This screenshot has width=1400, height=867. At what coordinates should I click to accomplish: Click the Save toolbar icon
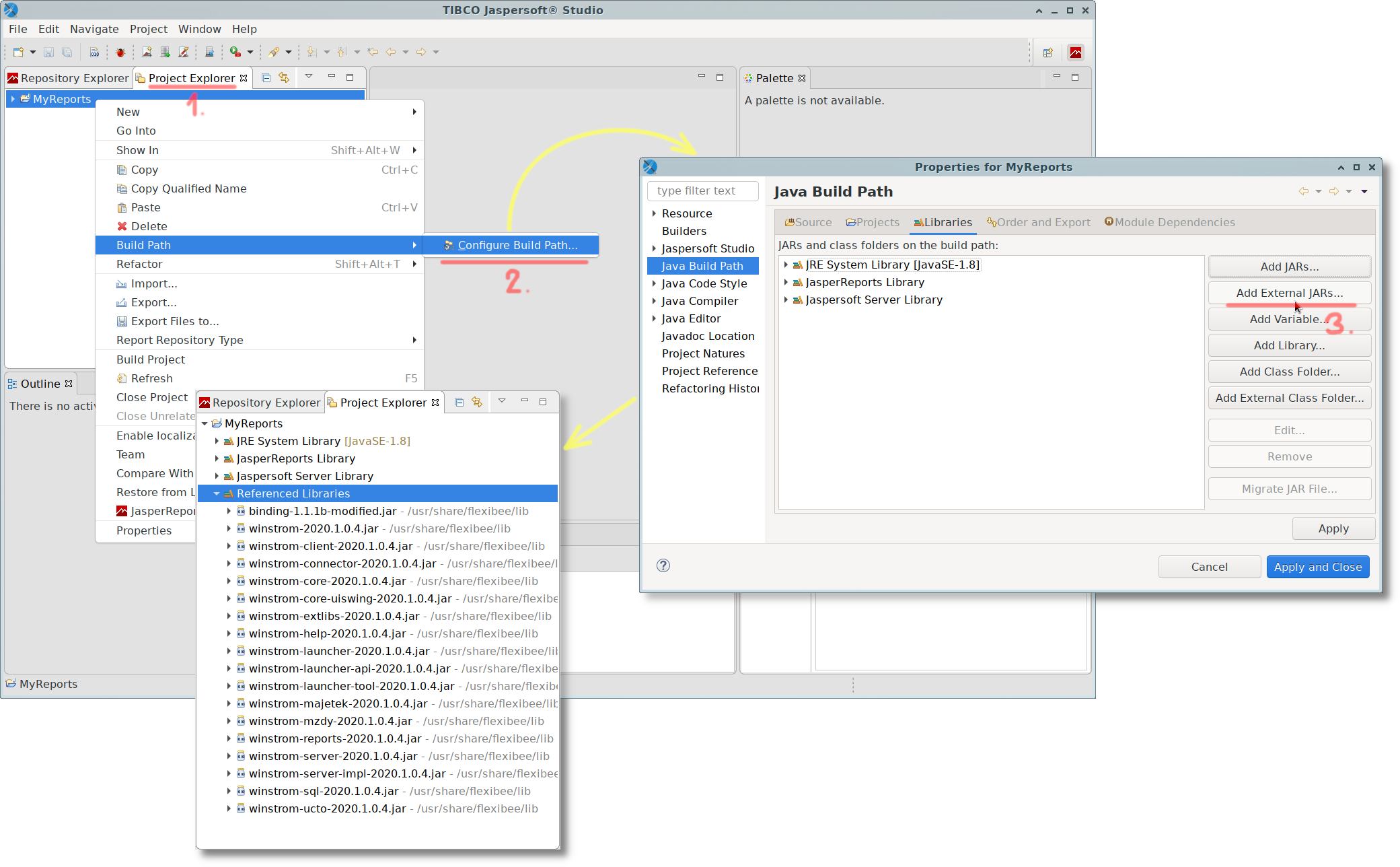point(48,52)
